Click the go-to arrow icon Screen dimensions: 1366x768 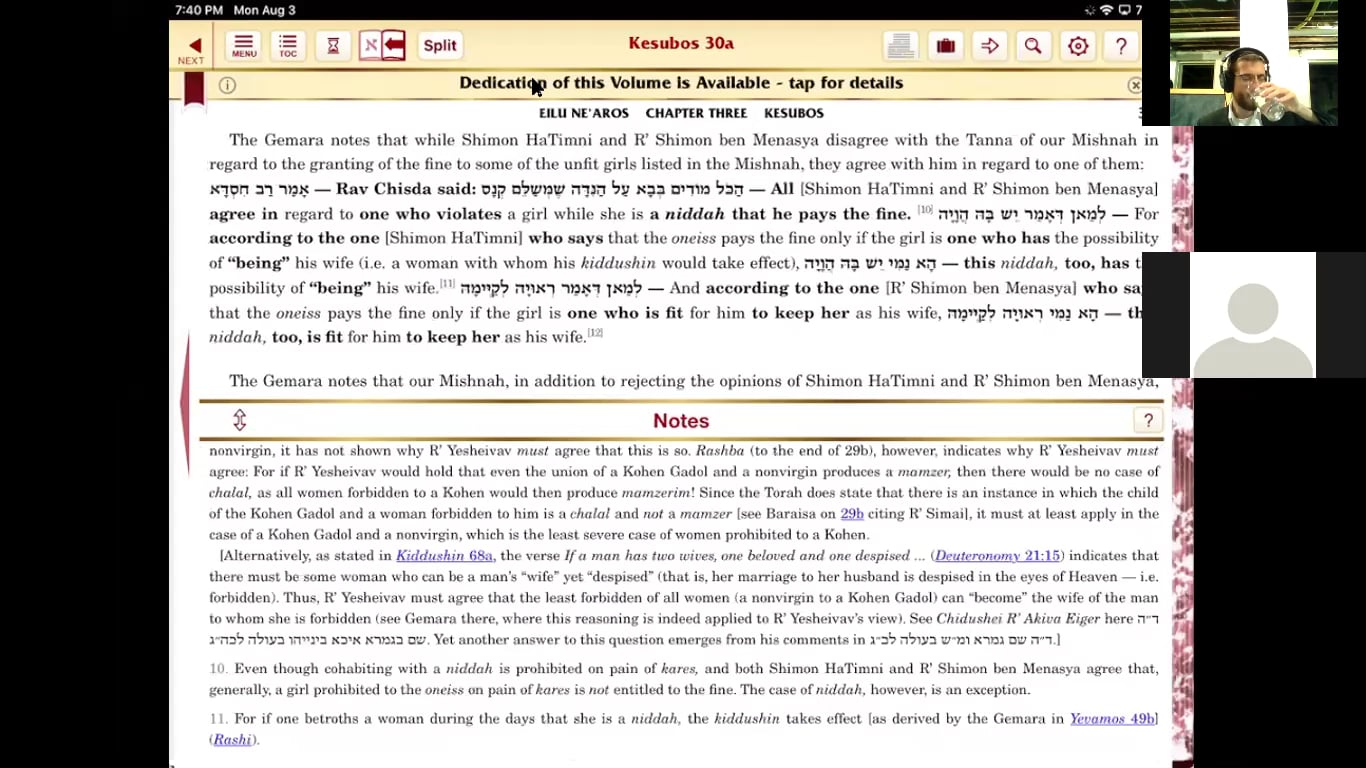coord(990,46)
